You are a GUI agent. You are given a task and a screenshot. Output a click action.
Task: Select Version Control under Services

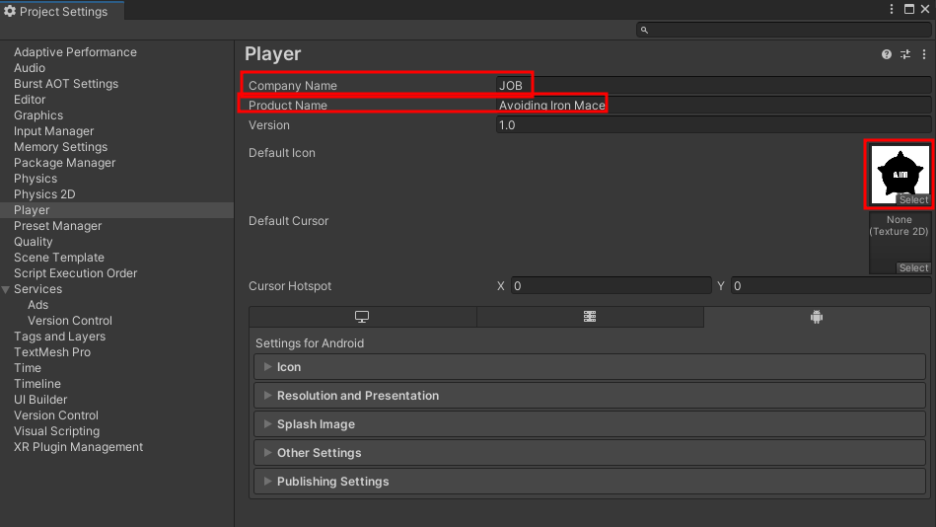[69, 320]
